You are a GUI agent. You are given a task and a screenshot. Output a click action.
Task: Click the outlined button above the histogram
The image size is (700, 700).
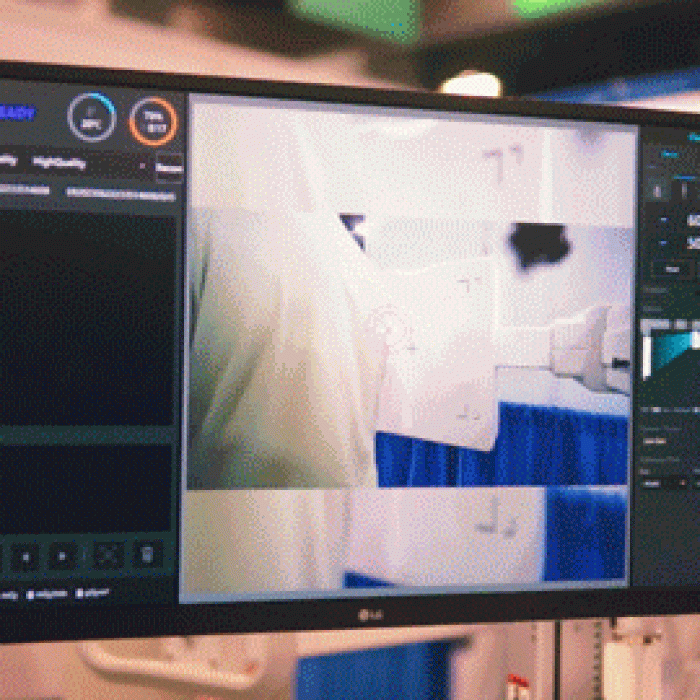tap(672, 268)
